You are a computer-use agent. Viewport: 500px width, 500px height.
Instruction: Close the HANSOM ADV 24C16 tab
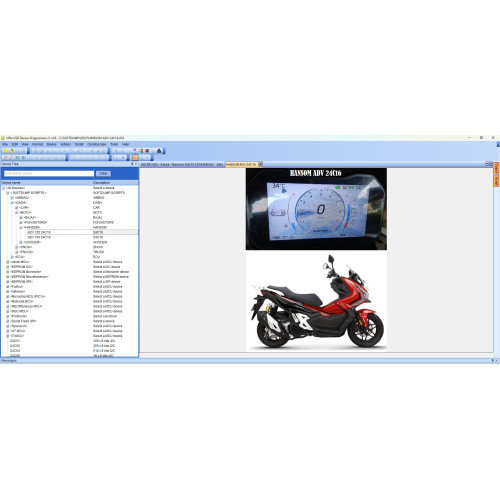[x=261, y=164]
